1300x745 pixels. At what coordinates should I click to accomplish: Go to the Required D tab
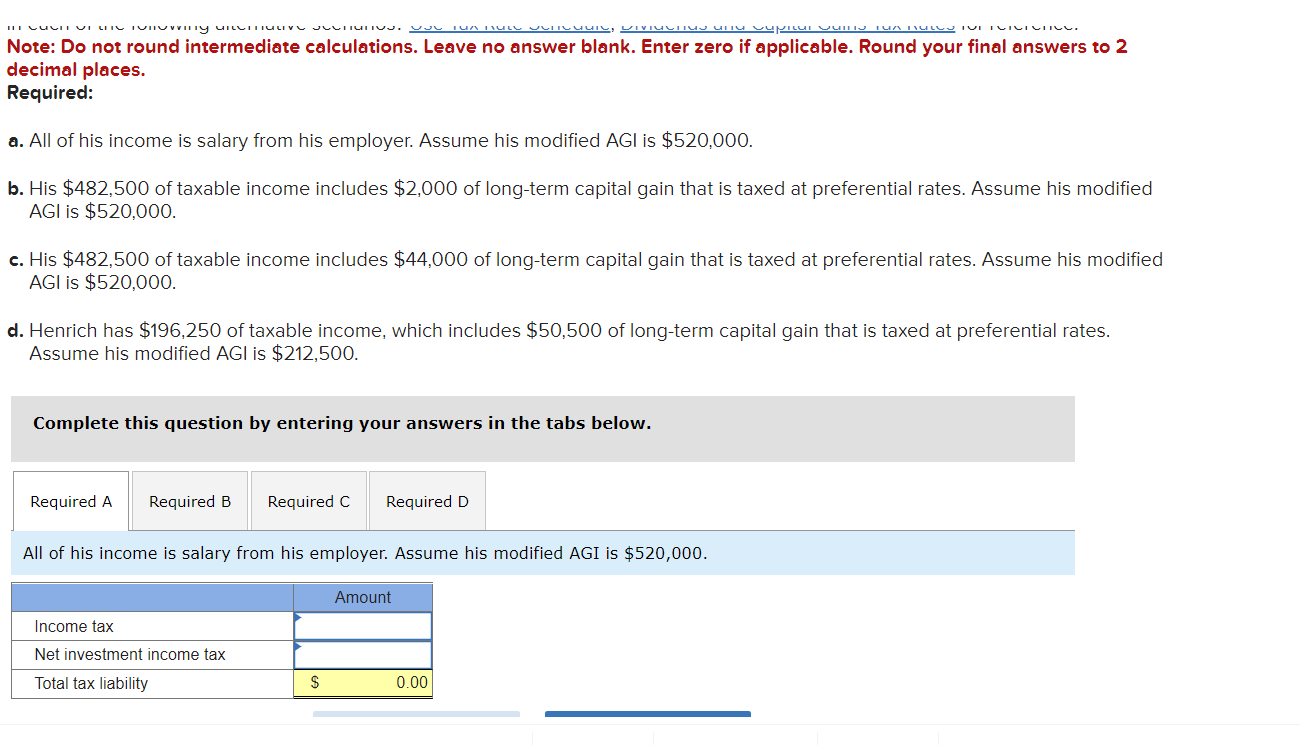pyautogui.click(x=427, y=501)
